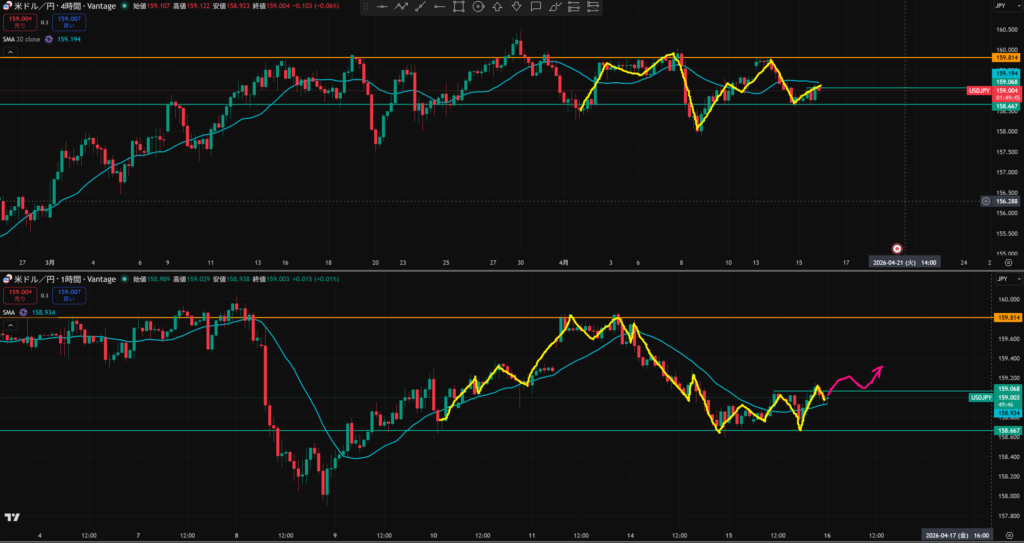Pick the trend line tool
Image resolution: width=1024 pixels, height=543 pixels.
point(421,7)
